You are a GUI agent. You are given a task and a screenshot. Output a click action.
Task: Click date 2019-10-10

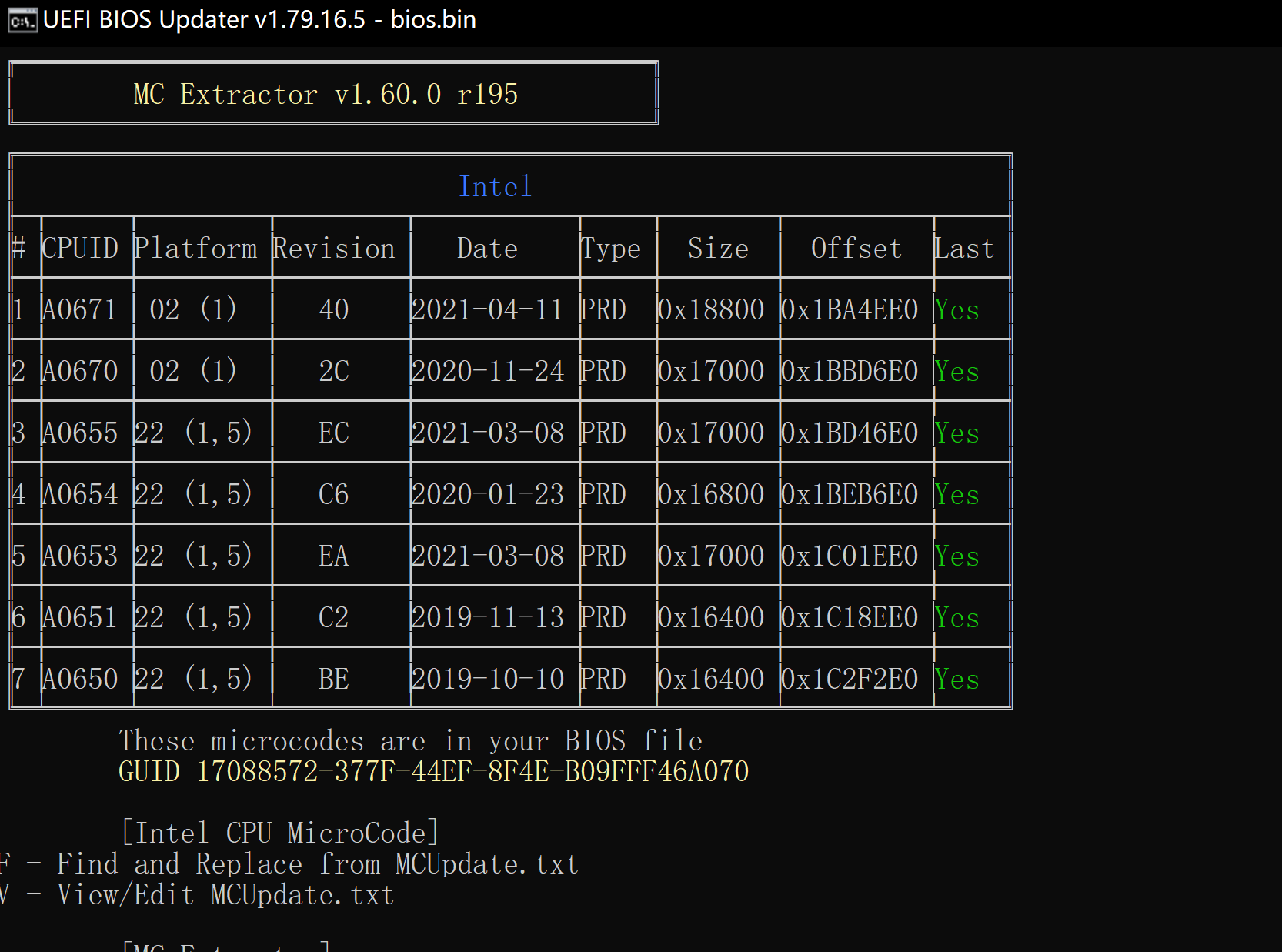[x=488, y=679]
